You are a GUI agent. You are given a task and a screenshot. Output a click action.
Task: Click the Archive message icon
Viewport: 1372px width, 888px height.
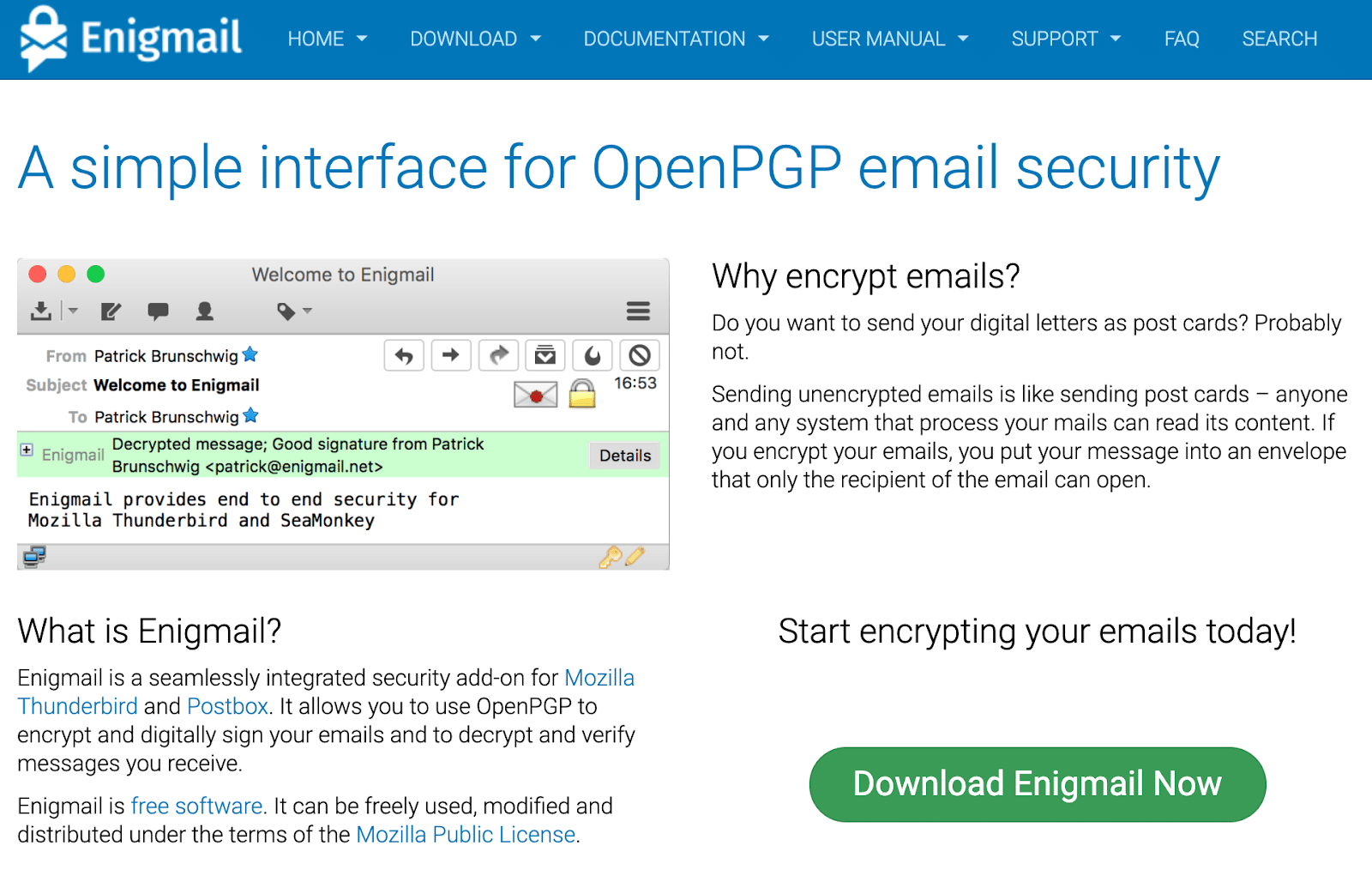tap(545, 355)
